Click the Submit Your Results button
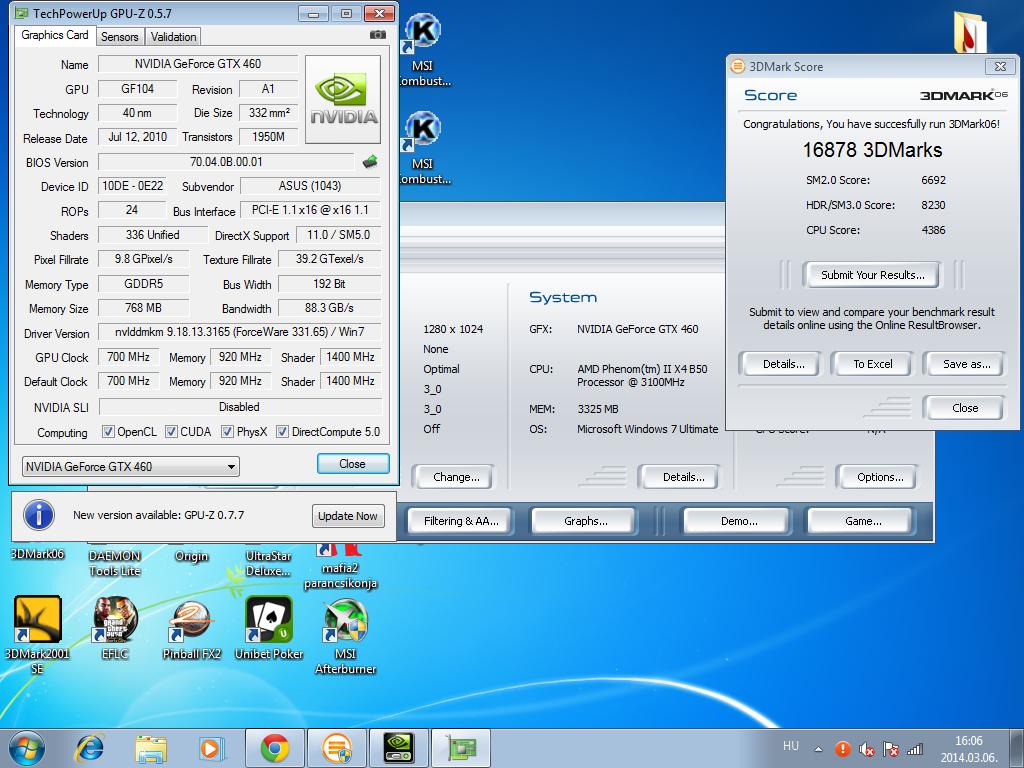The width and height of the screenshot is (1024, 768). click(x=872, y=275)
